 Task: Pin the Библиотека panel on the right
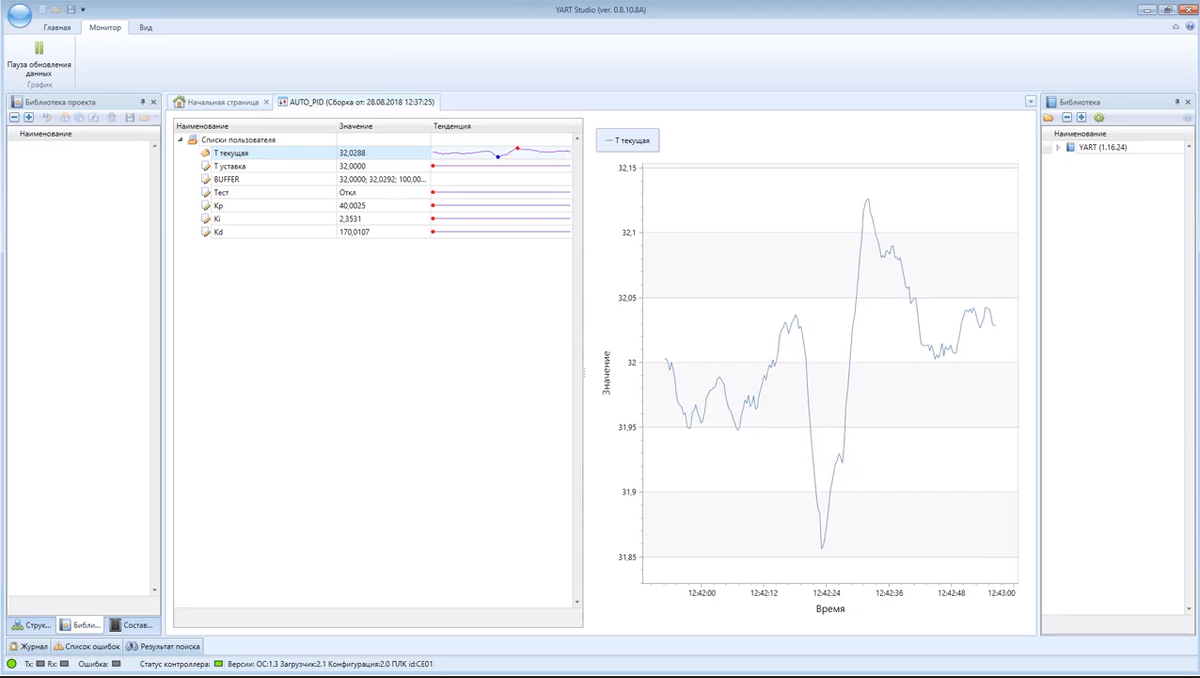point(1176,102)
